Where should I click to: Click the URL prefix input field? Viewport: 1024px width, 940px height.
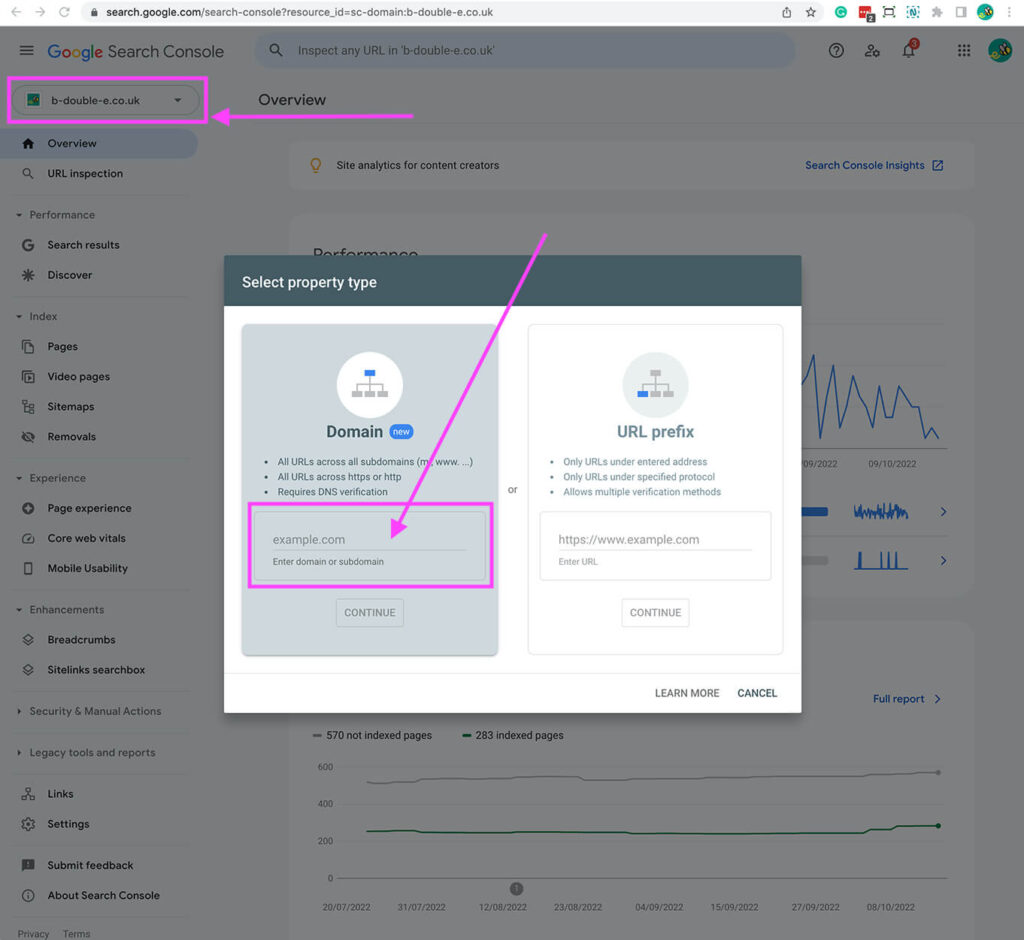pyautogui.click(x=655, y=540)
